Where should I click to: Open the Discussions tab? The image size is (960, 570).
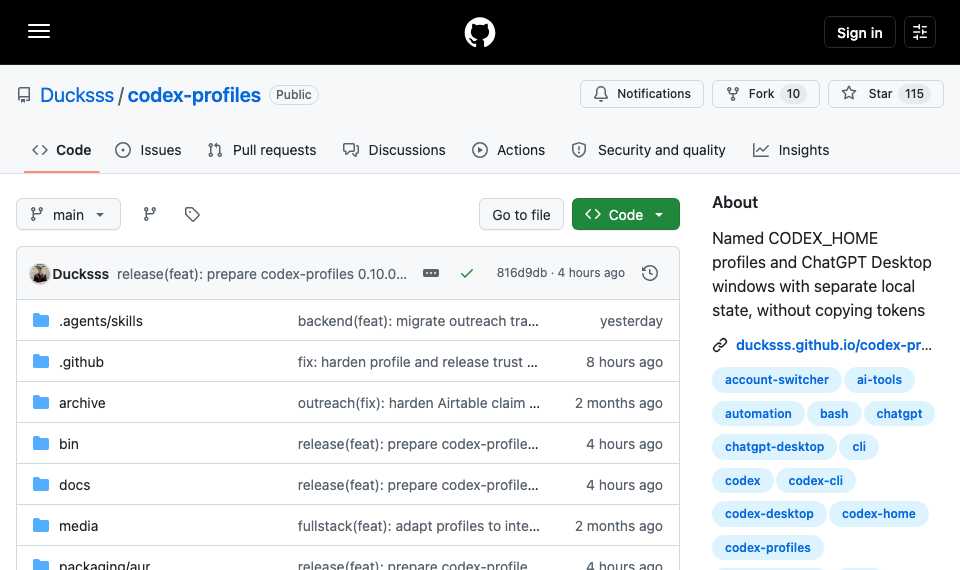[x=394, y=150]
